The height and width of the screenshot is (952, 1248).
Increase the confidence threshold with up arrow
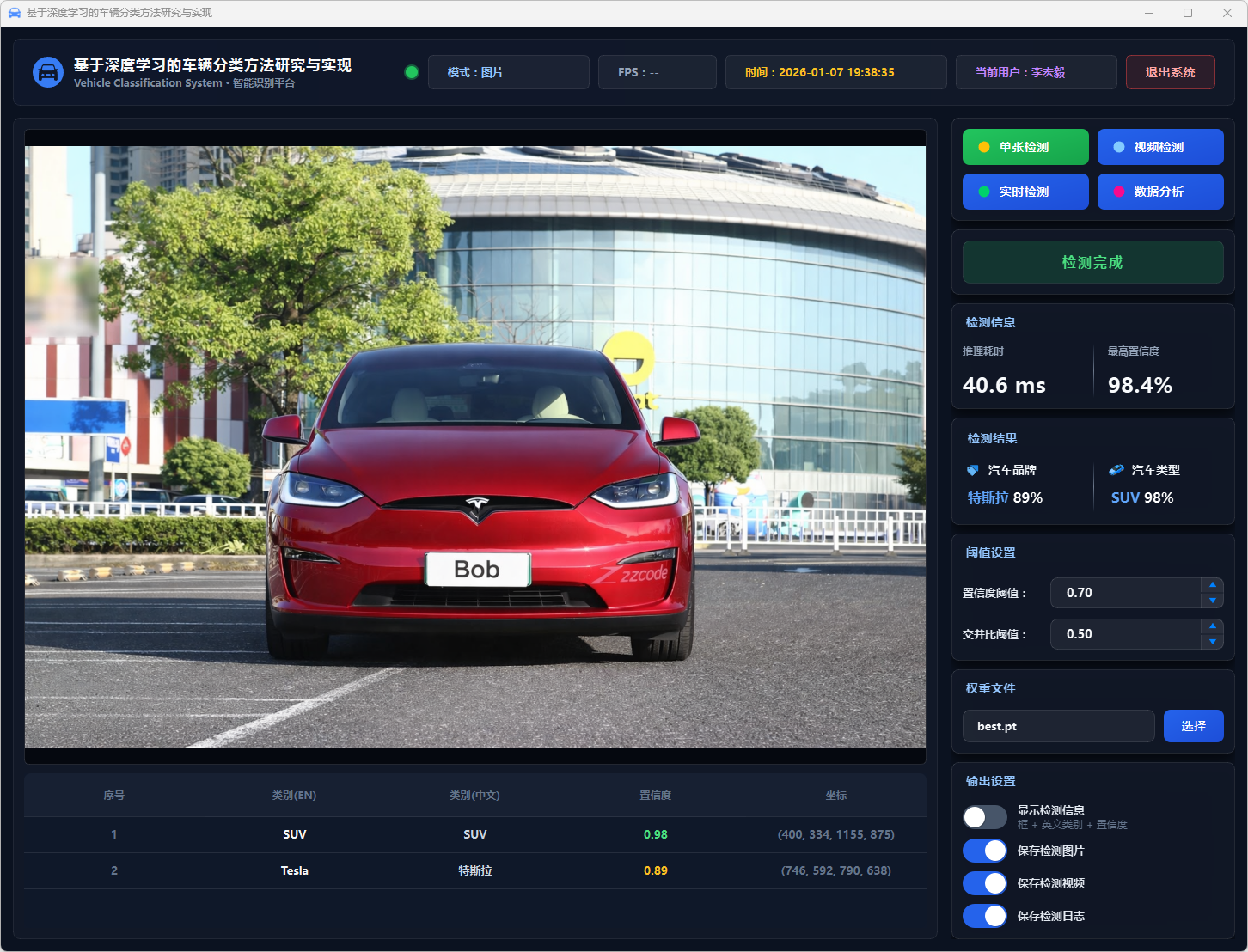click(x=1213, y=585)
